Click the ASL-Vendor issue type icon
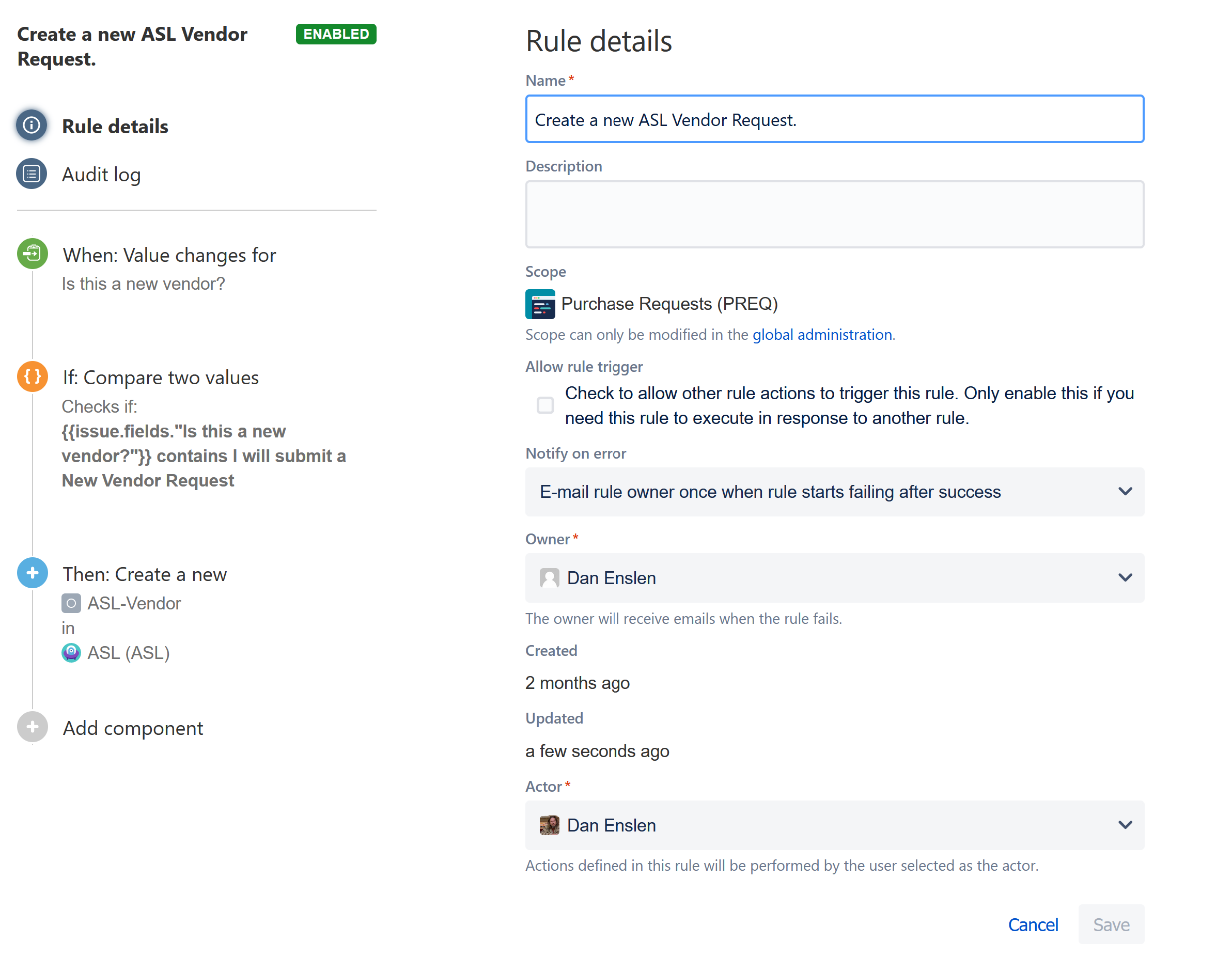This screenshot has height=973, width=1232. [71, 603]
